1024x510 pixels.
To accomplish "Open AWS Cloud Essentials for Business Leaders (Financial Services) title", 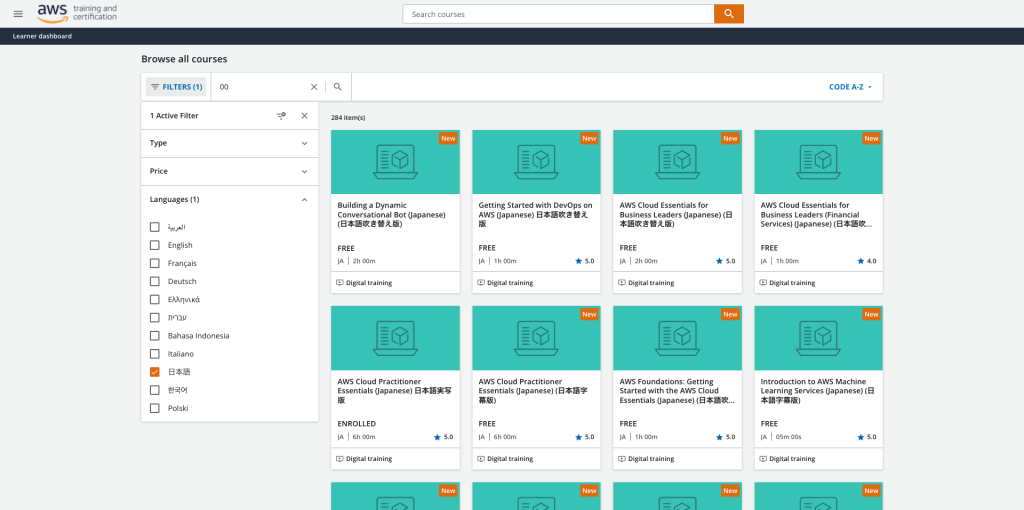I will pyautogui.click(x=816, y=214).
